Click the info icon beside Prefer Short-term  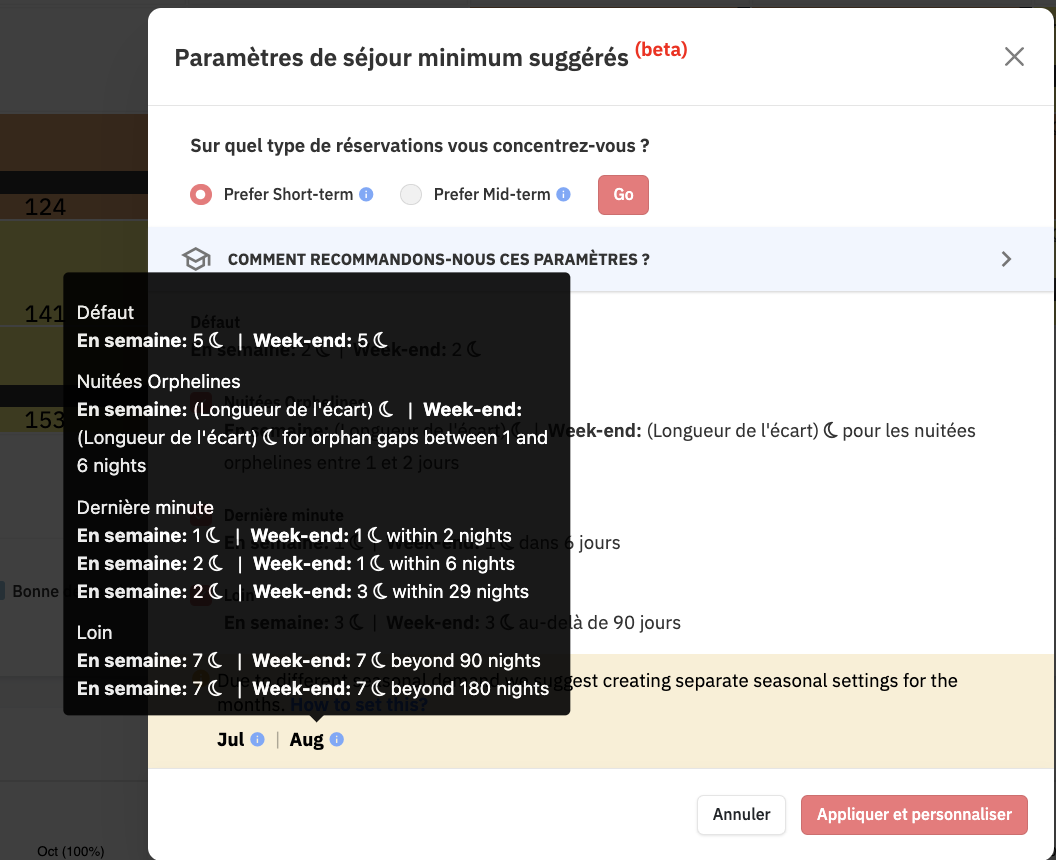(366, 195)
